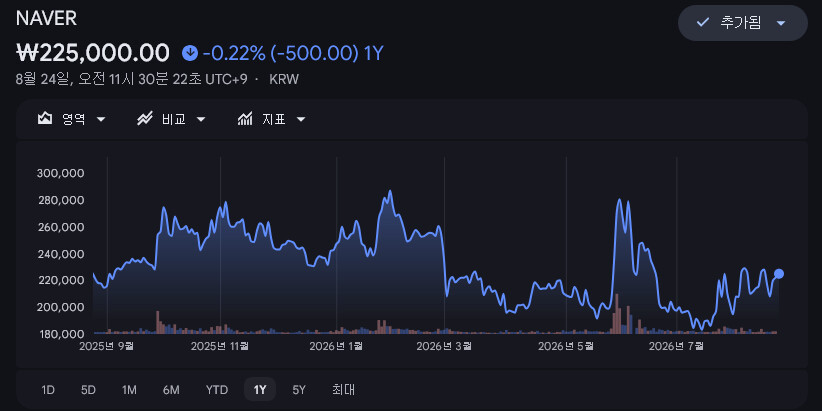Click the 비교 compare lines icon
The height and width of the screenshot is (411, 822).
(144, 119)
